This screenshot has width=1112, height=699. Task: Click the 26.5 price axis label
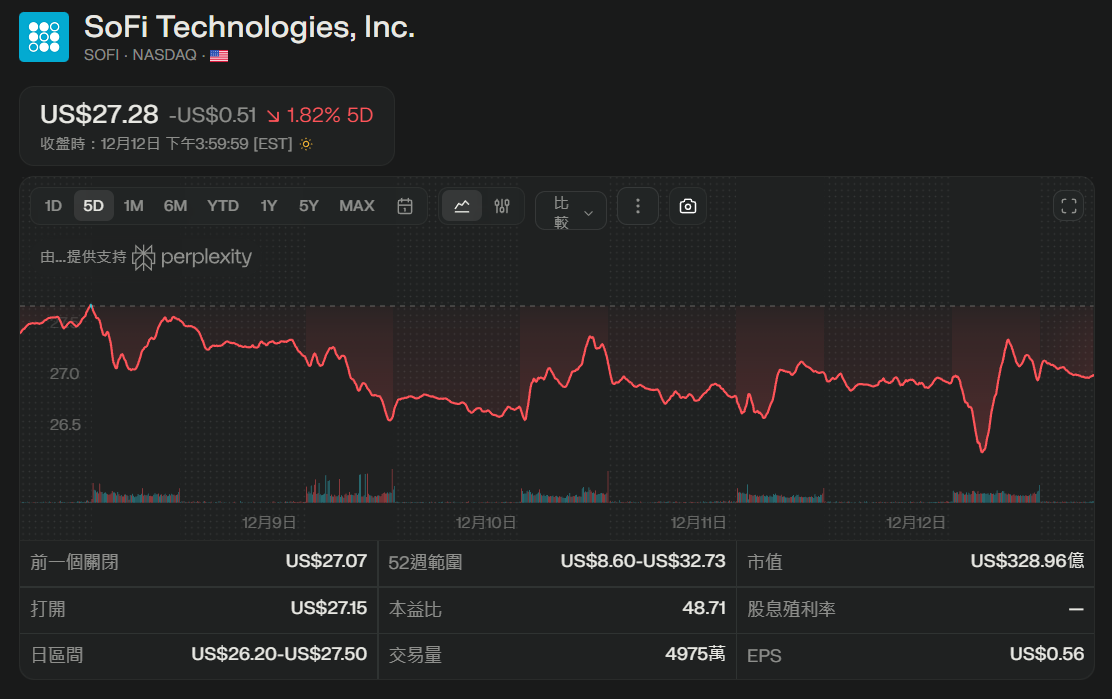(x=65, y=425)
